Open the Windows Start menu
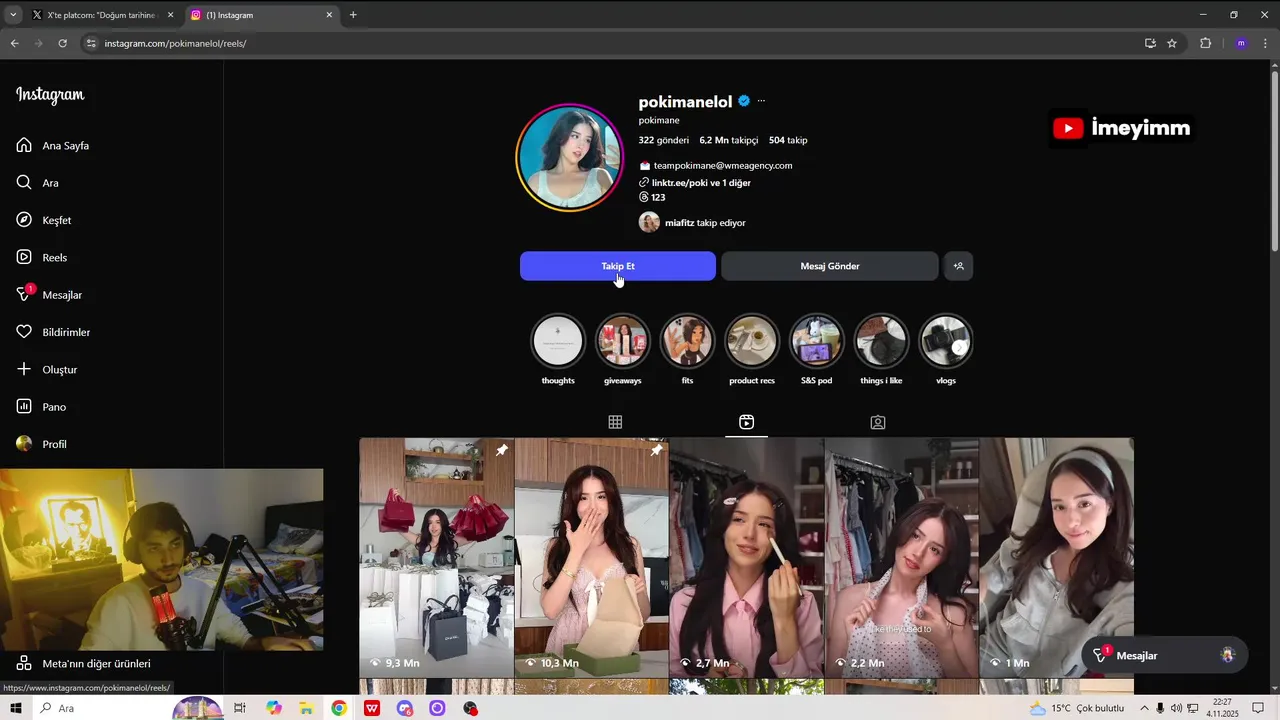Screen dimensions: 1280x720 pyautogui.click(x=15, y=708)
